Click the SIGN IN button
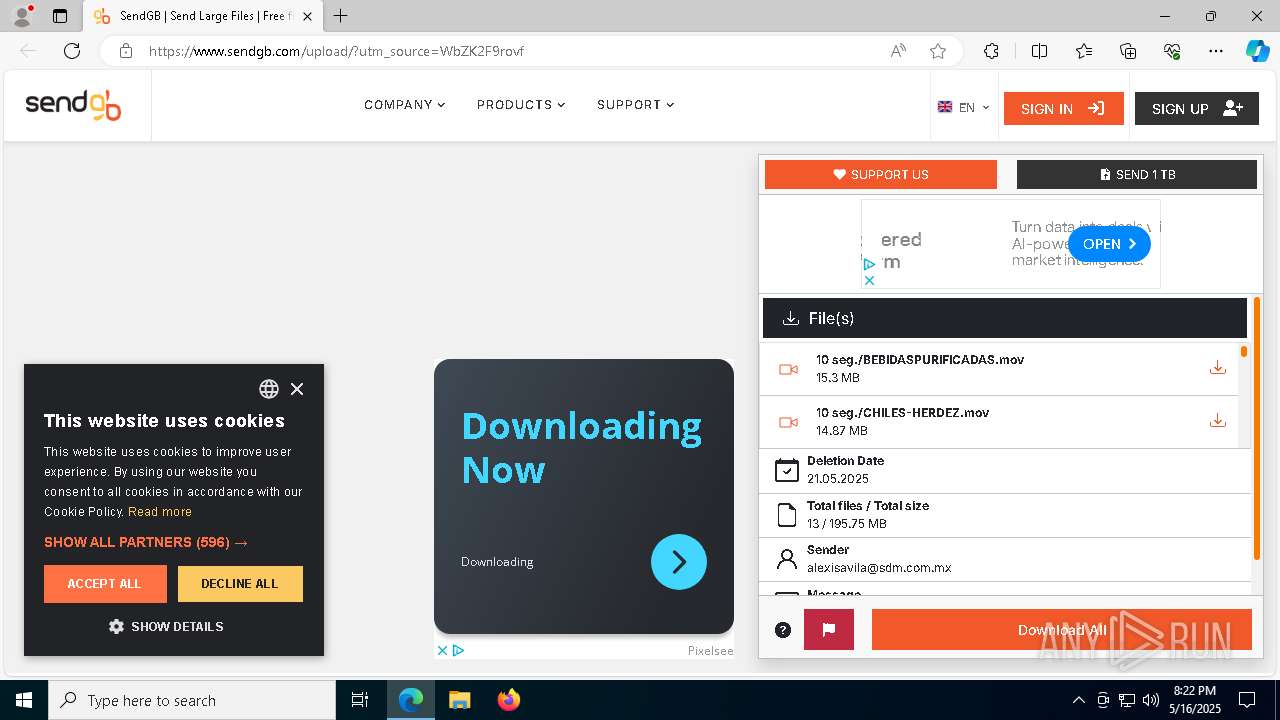Viewport: 1280px width, 720px height. tap(1064, 109)
